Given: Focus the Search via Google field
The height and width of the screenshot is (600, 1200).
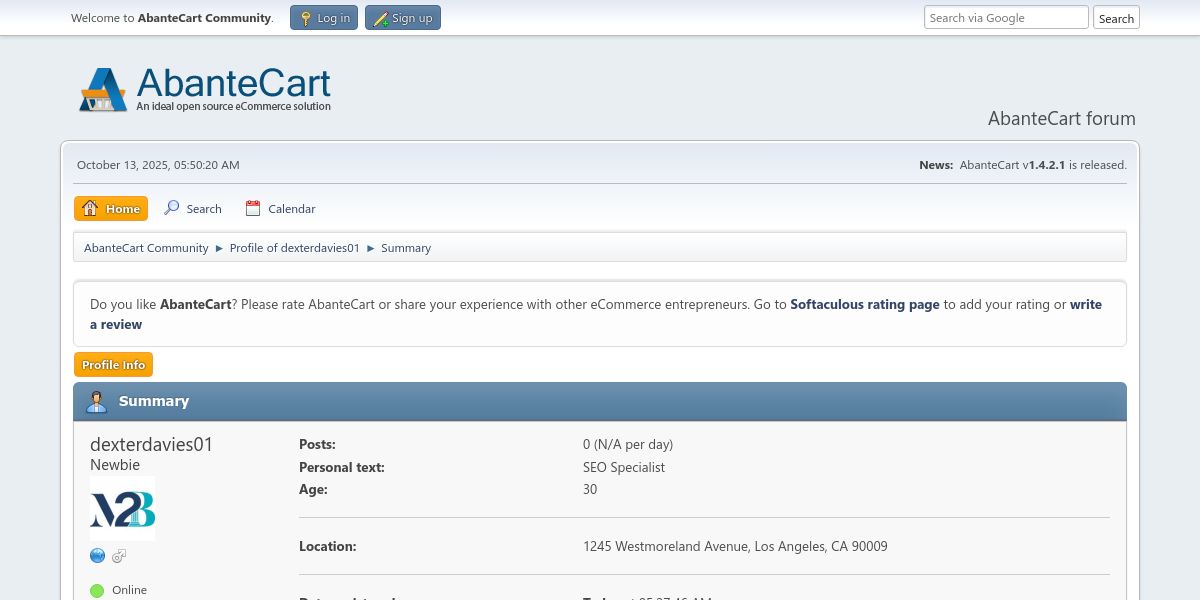Looking at the screenshot, I should tap(1006, 17).
